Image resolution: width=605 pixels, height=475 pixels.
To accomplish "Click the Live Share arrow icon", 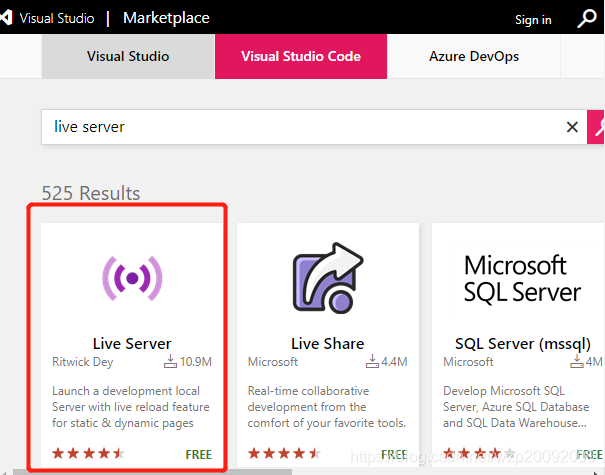I will click(328, 278).
